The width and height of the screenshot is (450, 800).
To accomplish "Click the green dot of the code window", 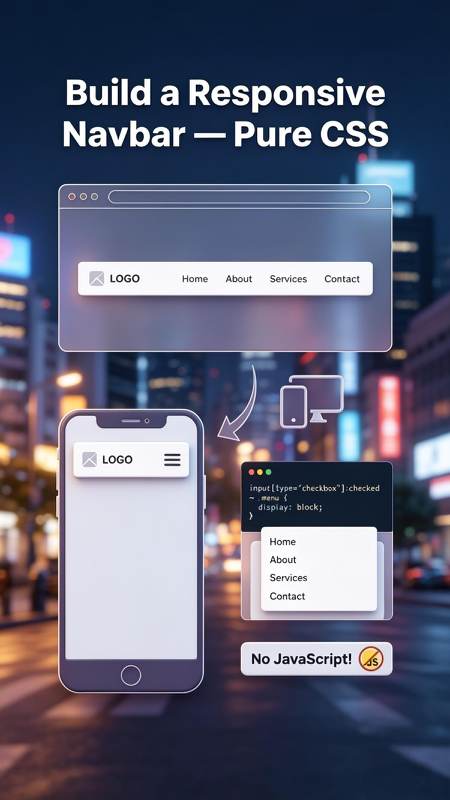I will point(268,472).
